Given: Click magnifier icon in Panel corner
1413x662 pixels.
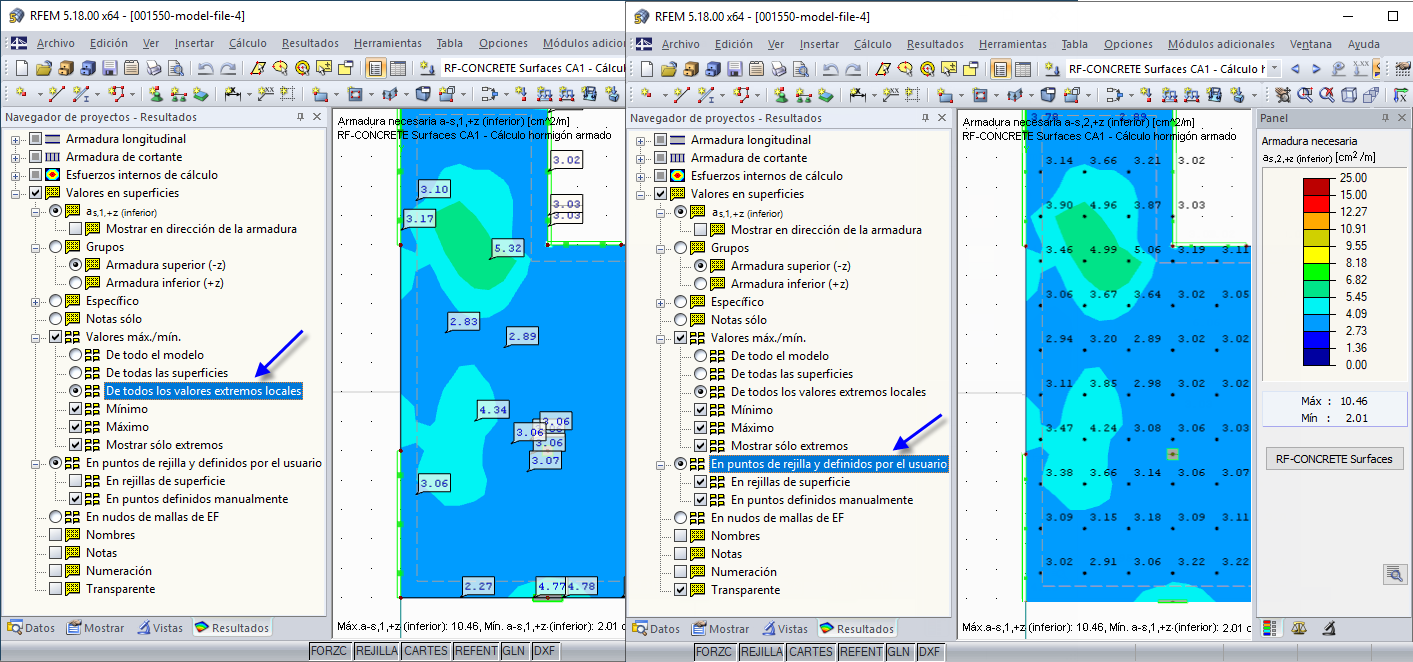Looking at the screenshot, I should coord(1394,574).
